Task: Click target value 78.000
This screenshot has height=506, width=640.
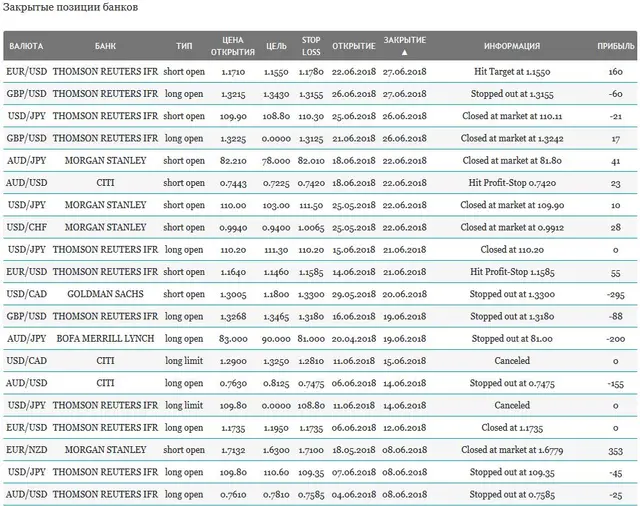Action: pos(276,161)
